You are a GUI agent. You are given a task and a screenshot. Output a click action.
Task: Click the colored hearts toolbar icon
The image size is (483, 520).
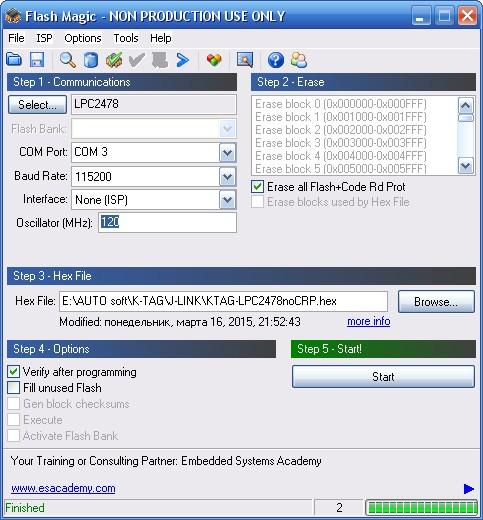point(214,60)
